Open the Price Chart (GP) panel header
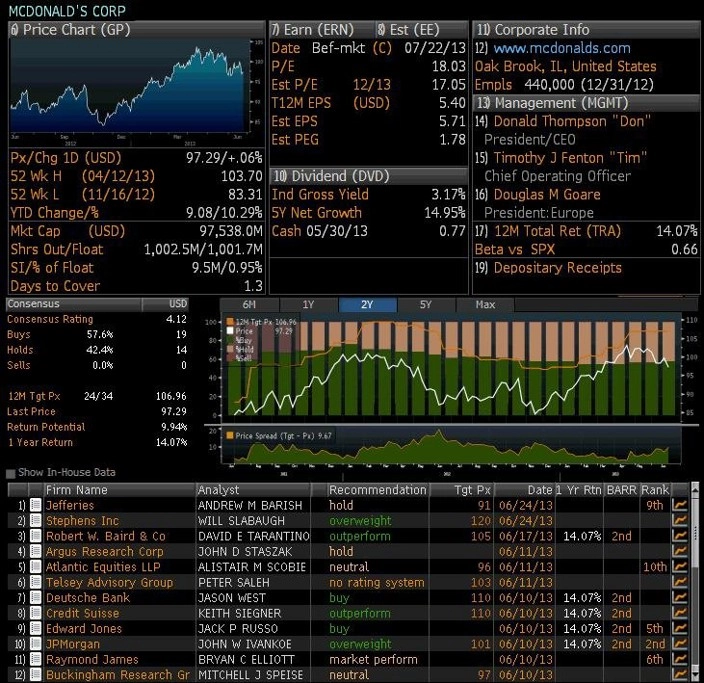Screen dimensions: 704x683 click(x=136, y=30)
